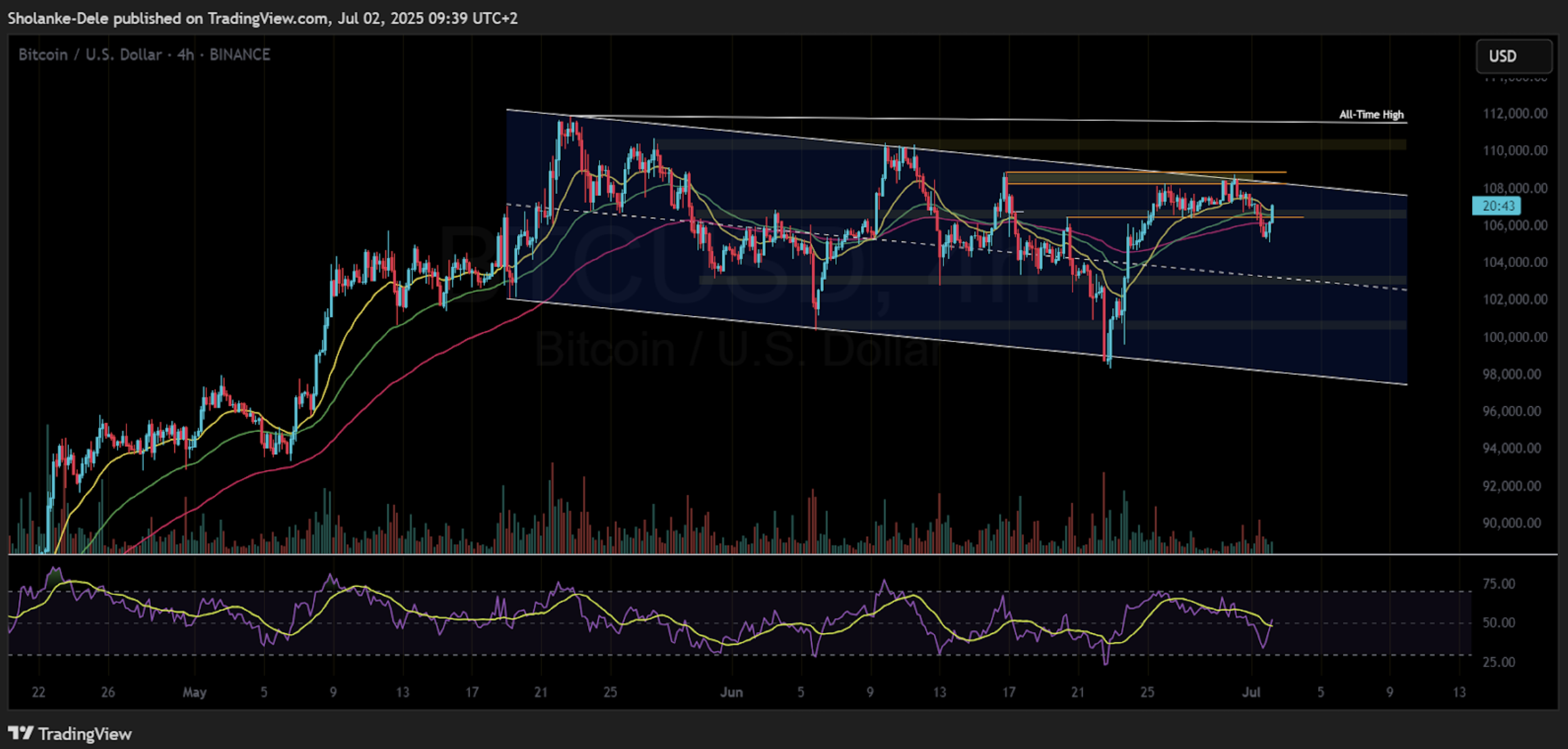Click the RSI 25.00 level label

[1499, 662]
